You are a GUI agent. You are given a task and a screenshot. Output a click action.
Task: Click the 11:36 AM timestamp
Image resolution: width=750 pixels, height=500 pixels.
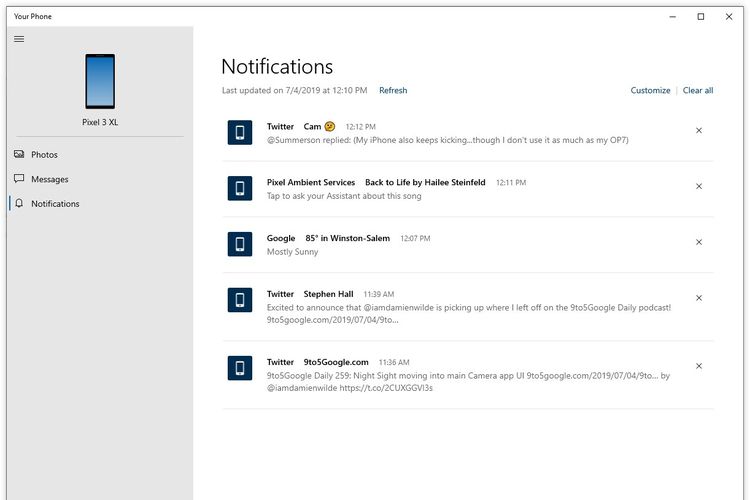tap(394, 362)
